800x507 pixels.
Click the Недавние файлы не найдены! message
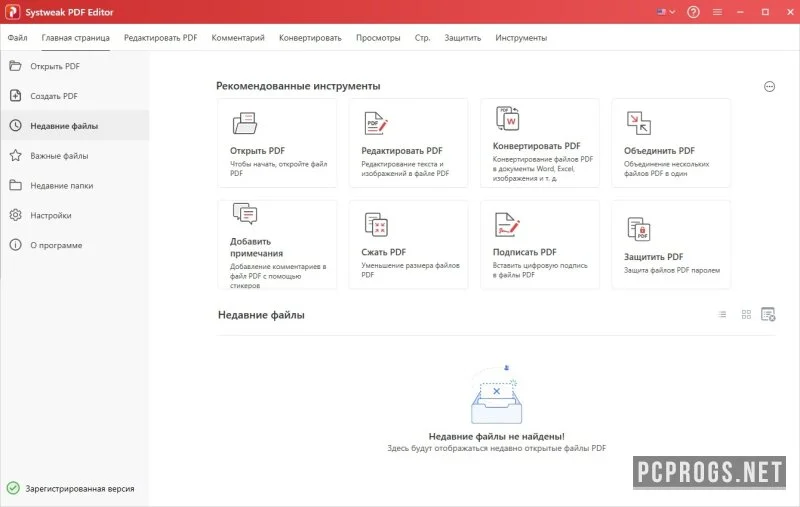tap(496, 436)
